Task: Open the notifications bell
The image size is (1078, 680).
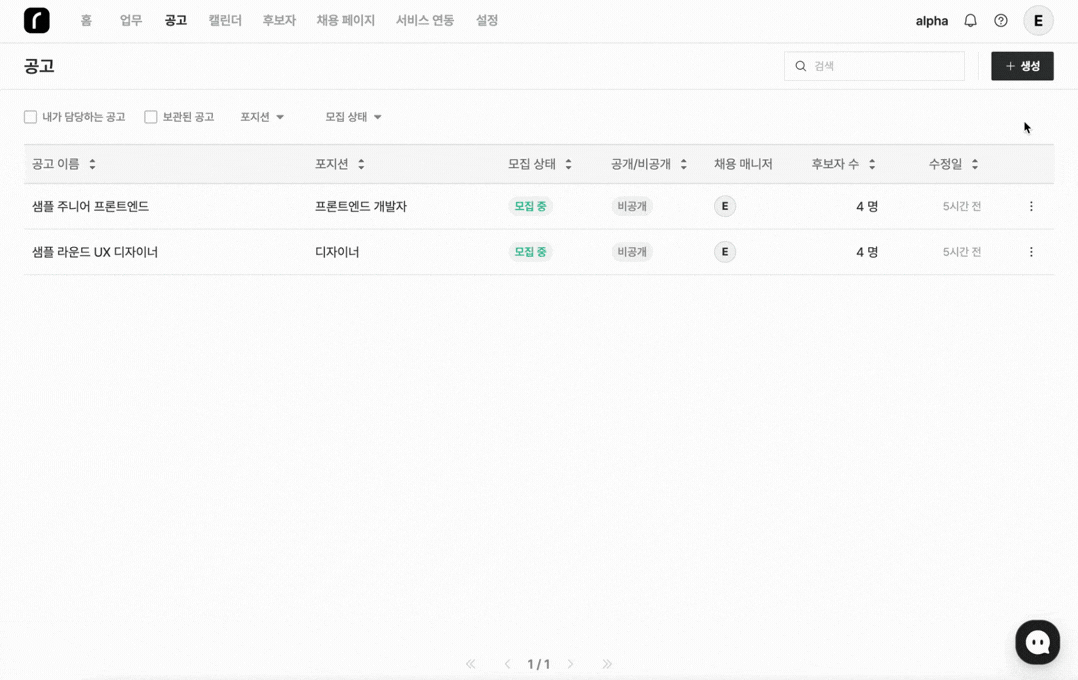Action: coord(970,21)
